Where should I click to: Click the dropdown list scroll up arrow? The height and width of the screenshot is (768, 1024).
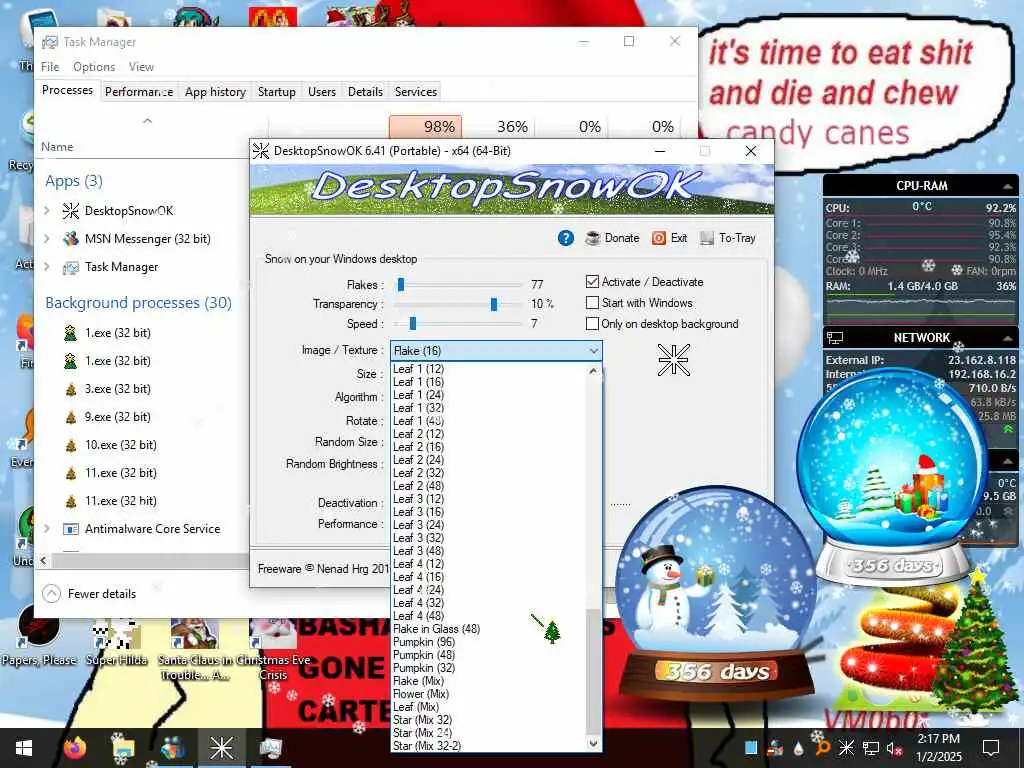point(593,371)
